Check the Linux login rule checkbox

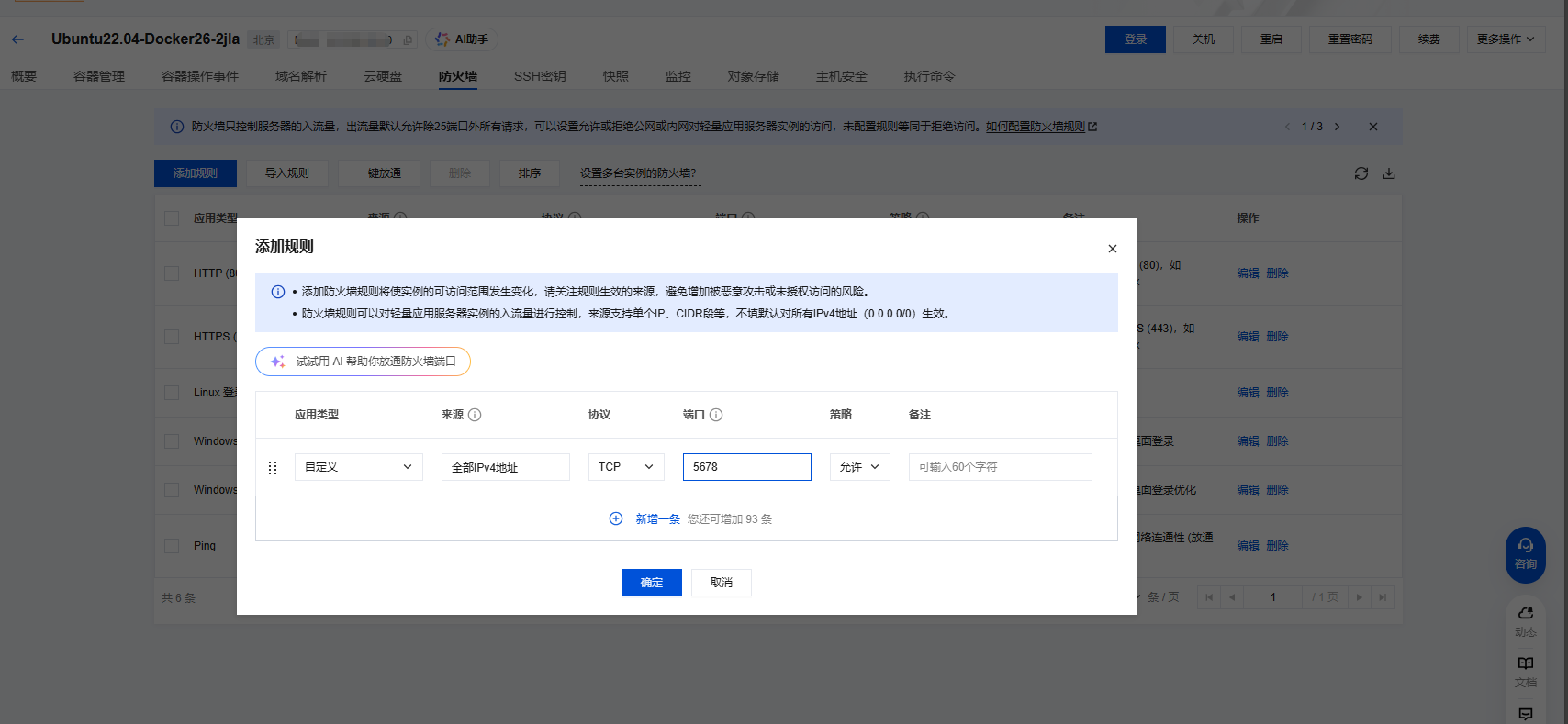[x=172, y=393]
